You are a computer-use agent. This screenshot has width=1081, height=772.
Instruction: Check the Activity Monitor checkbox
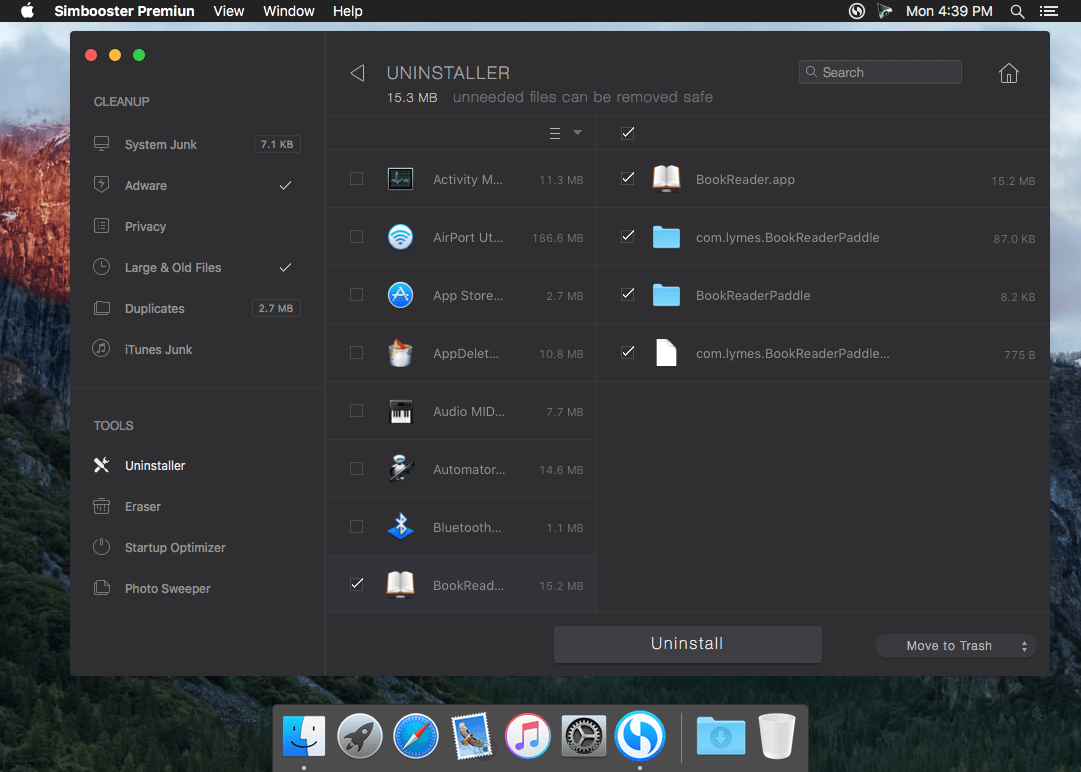tap(356, 179)
